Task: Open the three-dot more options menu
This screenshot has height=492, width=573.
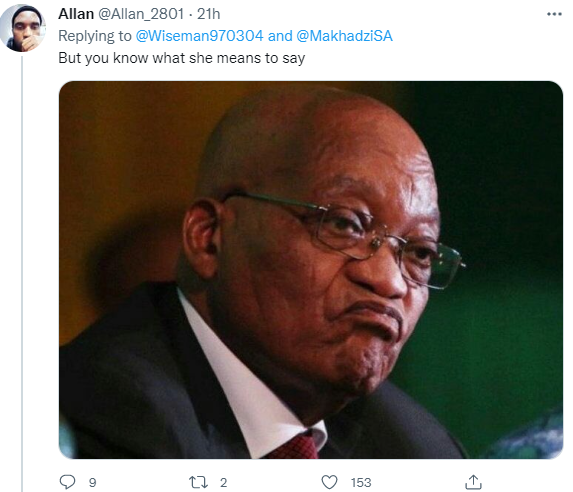Action: 554,14
